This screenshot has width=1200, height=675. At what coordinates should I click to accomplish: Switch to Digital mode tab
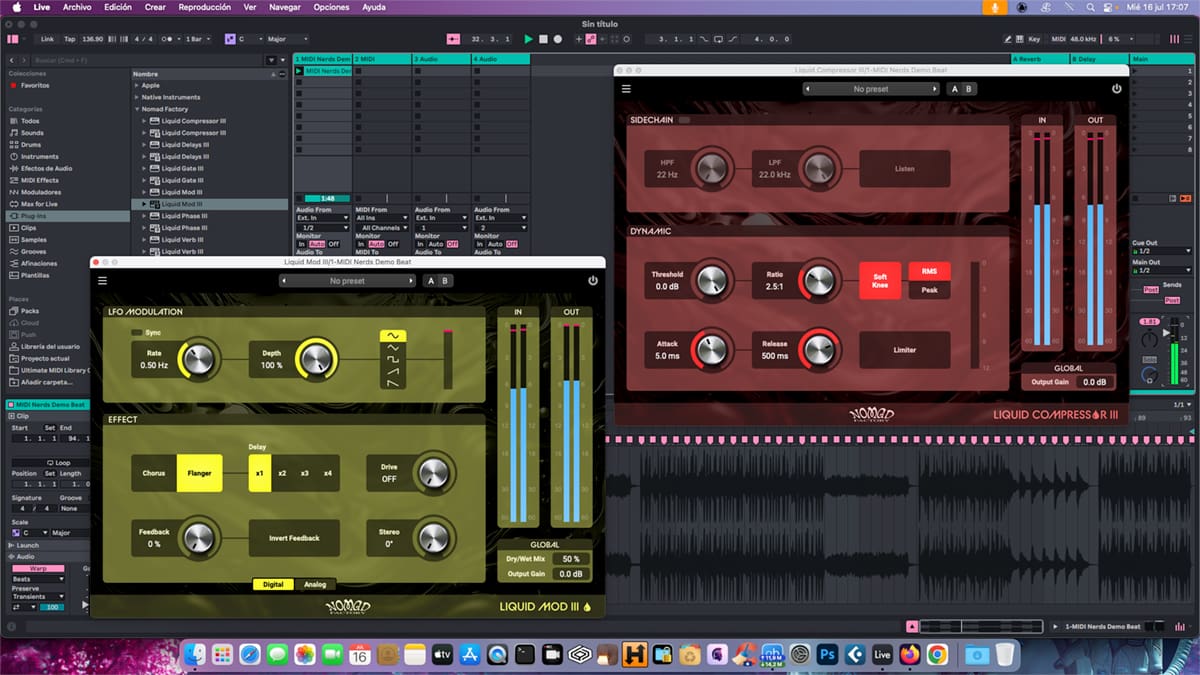coord(273,584)
